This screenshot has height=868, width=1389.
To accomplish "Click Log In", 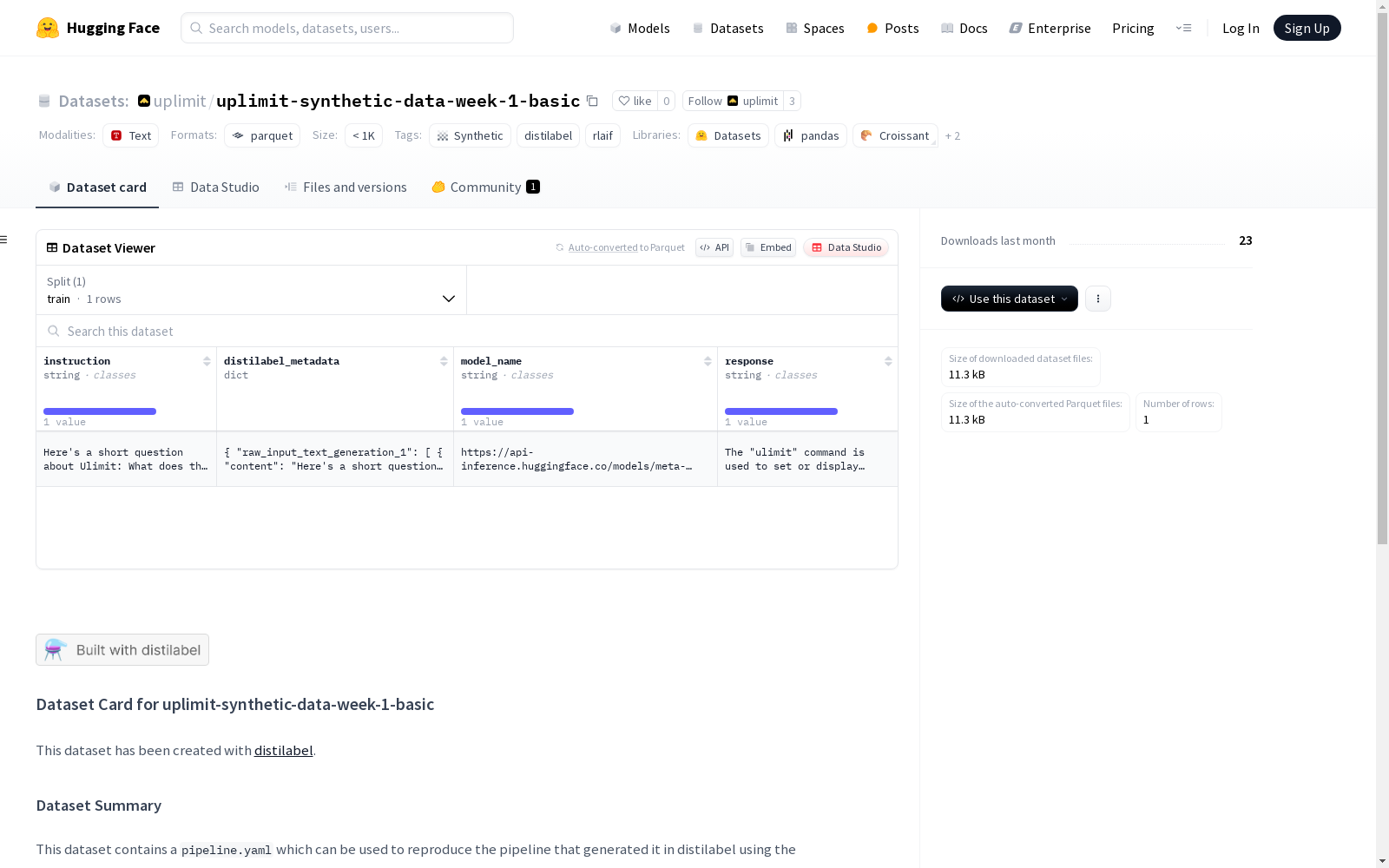I will tap(1241, 28).
